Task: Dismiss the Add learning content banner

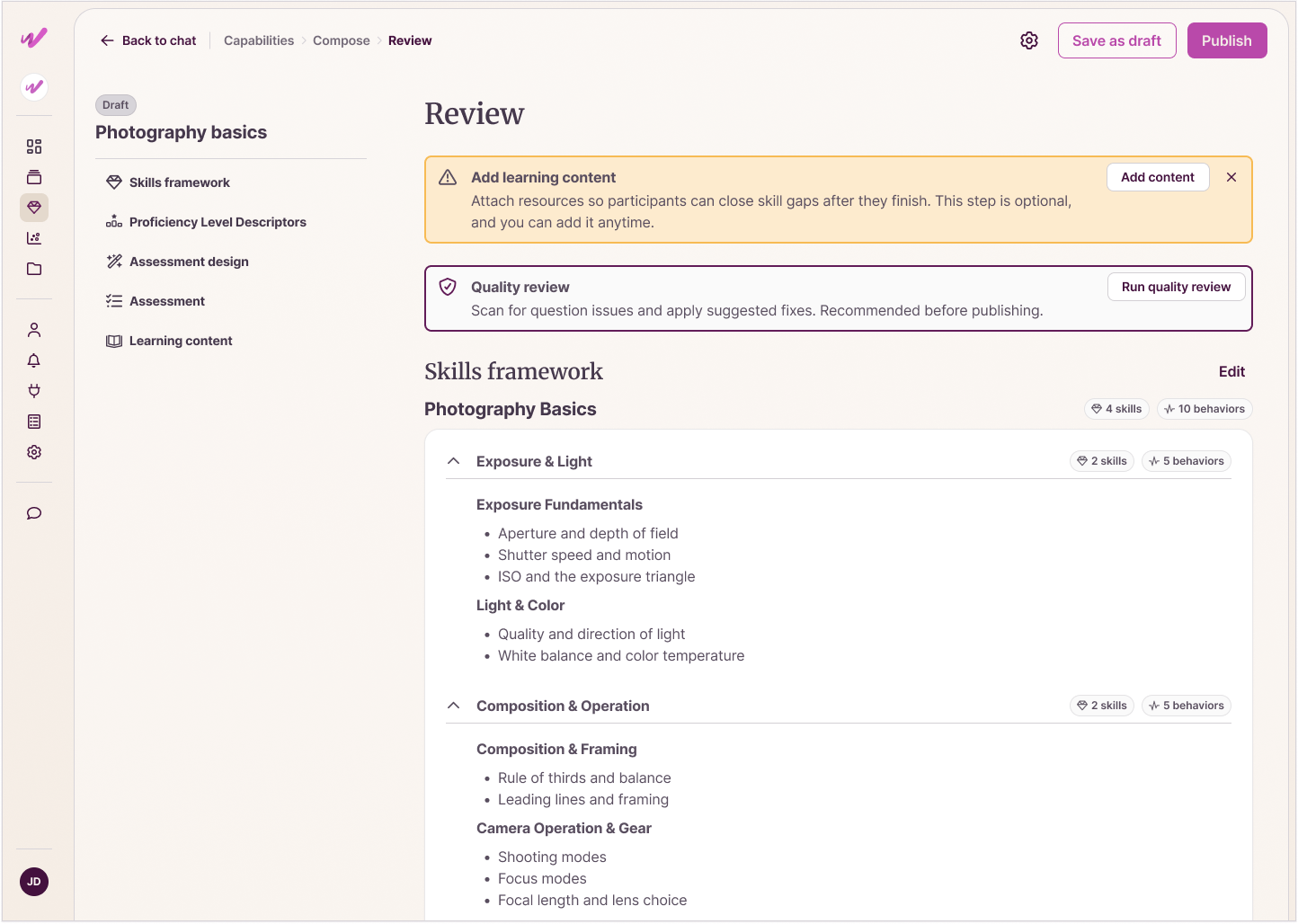Action: coord(1231,177)
